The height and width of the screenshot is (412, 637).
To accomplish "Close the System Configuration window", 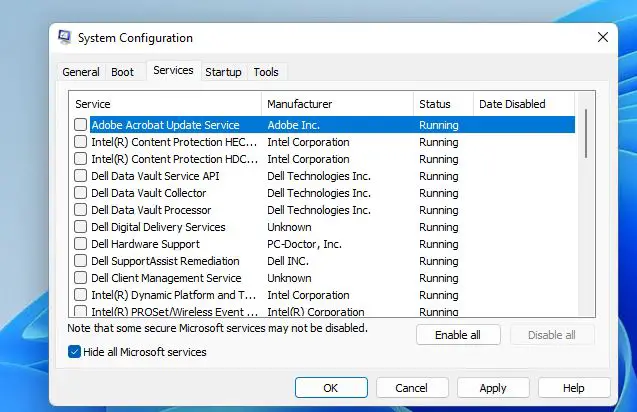I will (x=603, y=37).
